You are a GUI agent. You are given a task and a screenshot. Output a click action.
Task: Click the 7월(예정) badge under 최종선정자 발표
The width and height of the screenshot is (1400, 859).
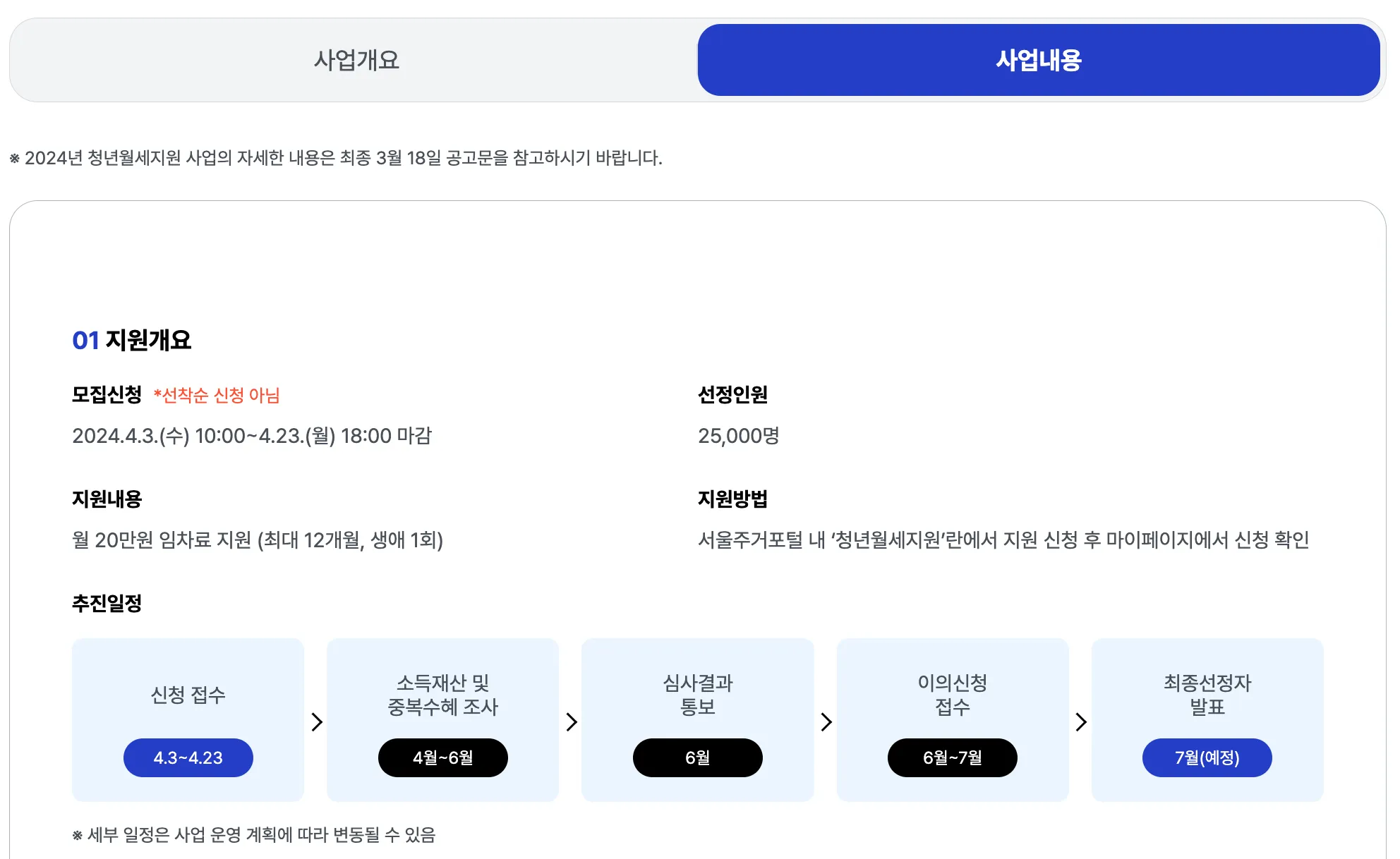point(1207,757)
